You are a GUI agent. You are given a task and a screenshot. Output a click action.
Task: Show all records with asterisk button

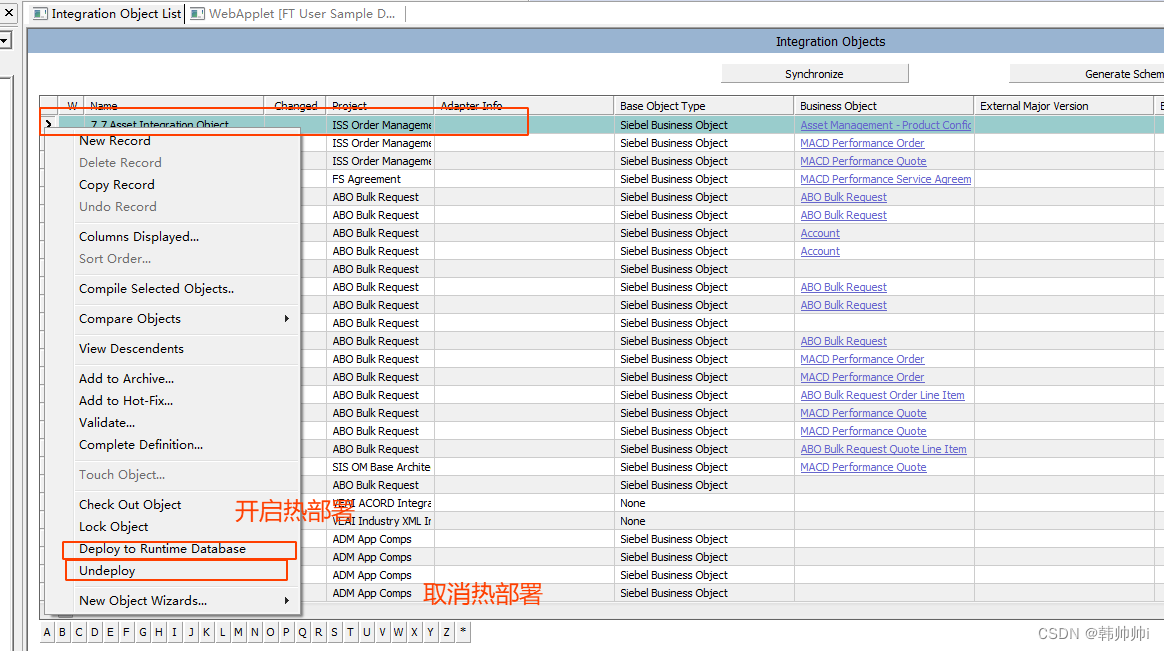coord(462,632)
